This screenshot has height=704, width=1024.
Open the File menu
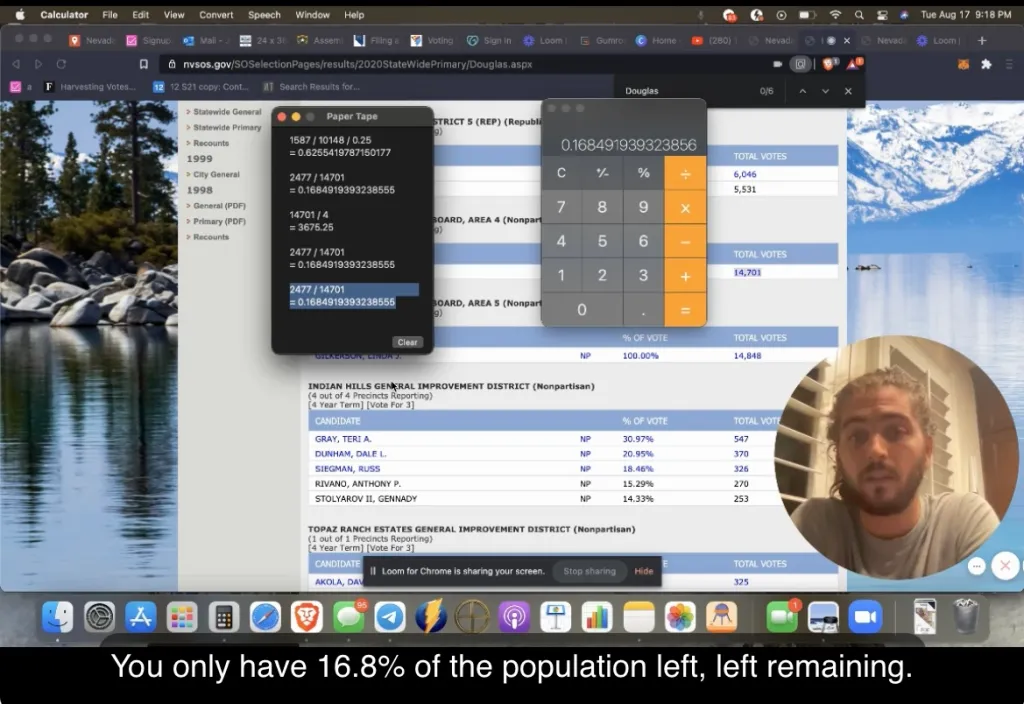[110, 14]
